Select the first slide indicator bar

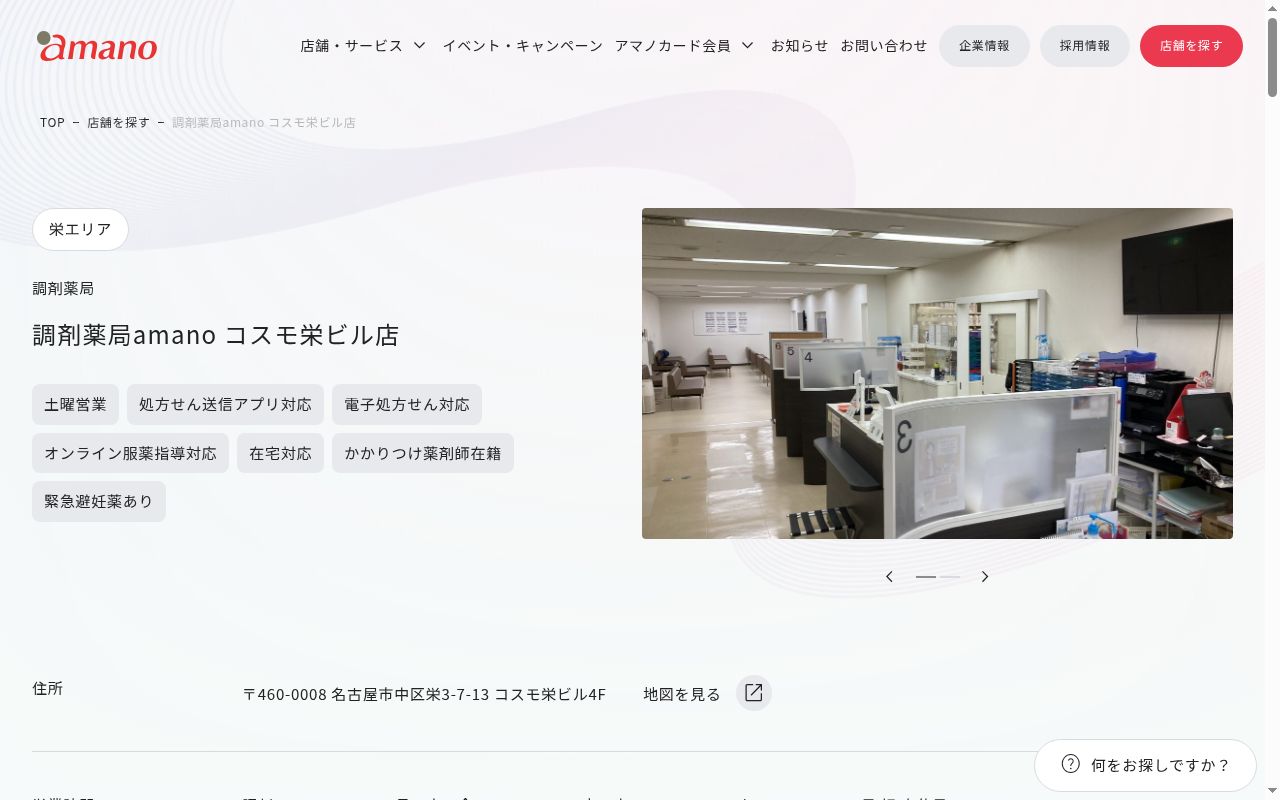(926, 577)
